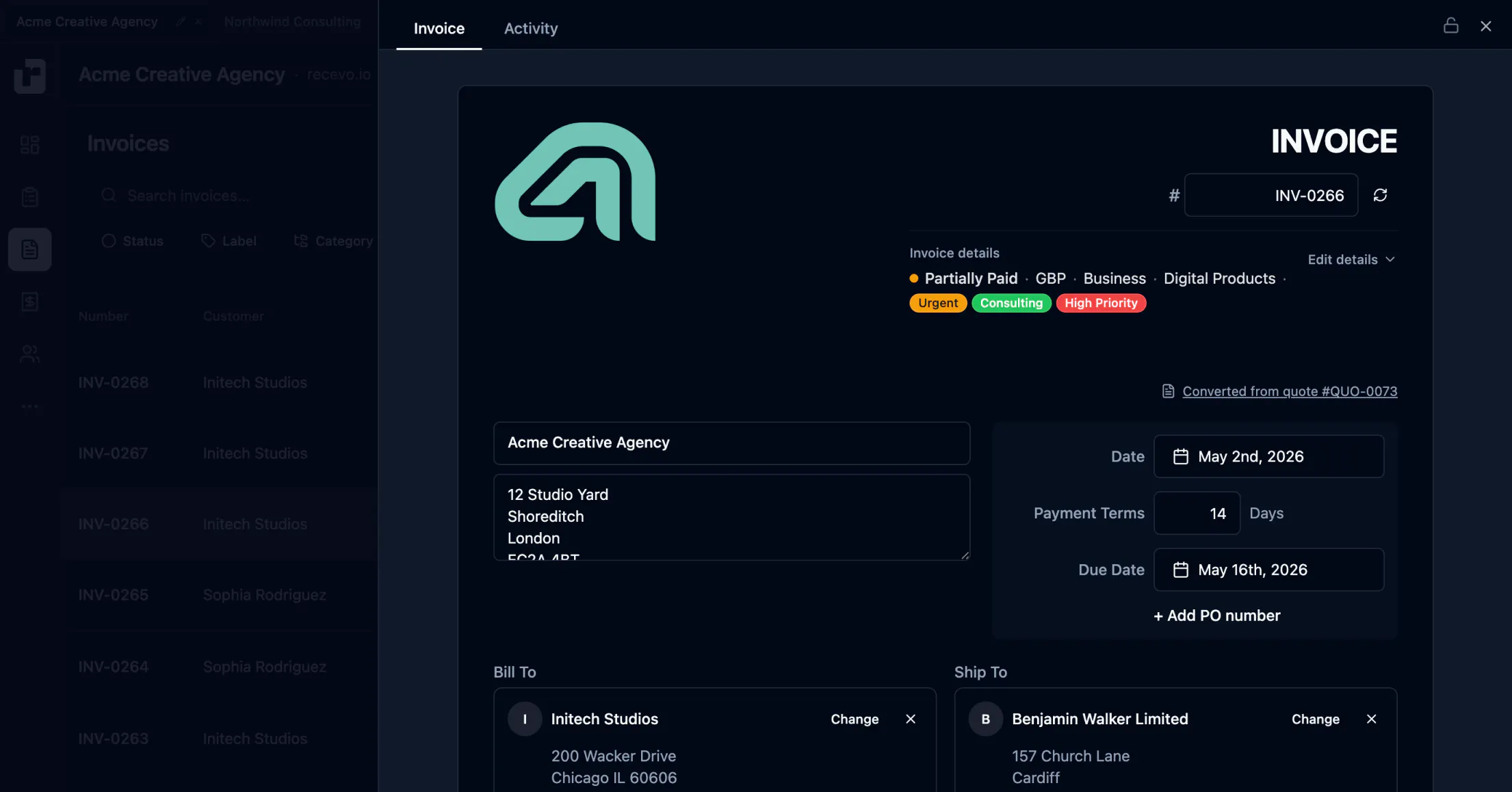
Task: Click the Urgent label tag
Action: [x=937, y=303]
